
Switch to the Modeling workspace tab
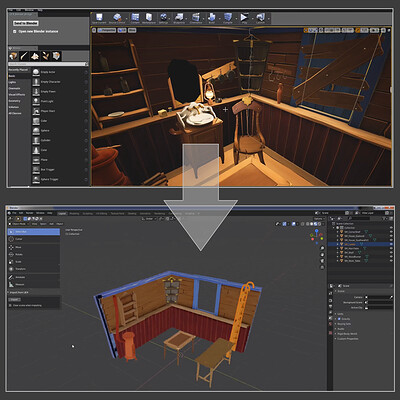click(x=74, y=213)
